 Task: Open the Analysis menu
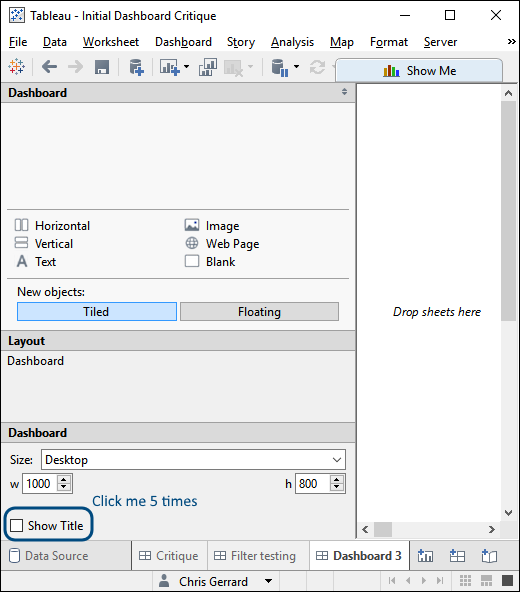click(x=292, y=42)
